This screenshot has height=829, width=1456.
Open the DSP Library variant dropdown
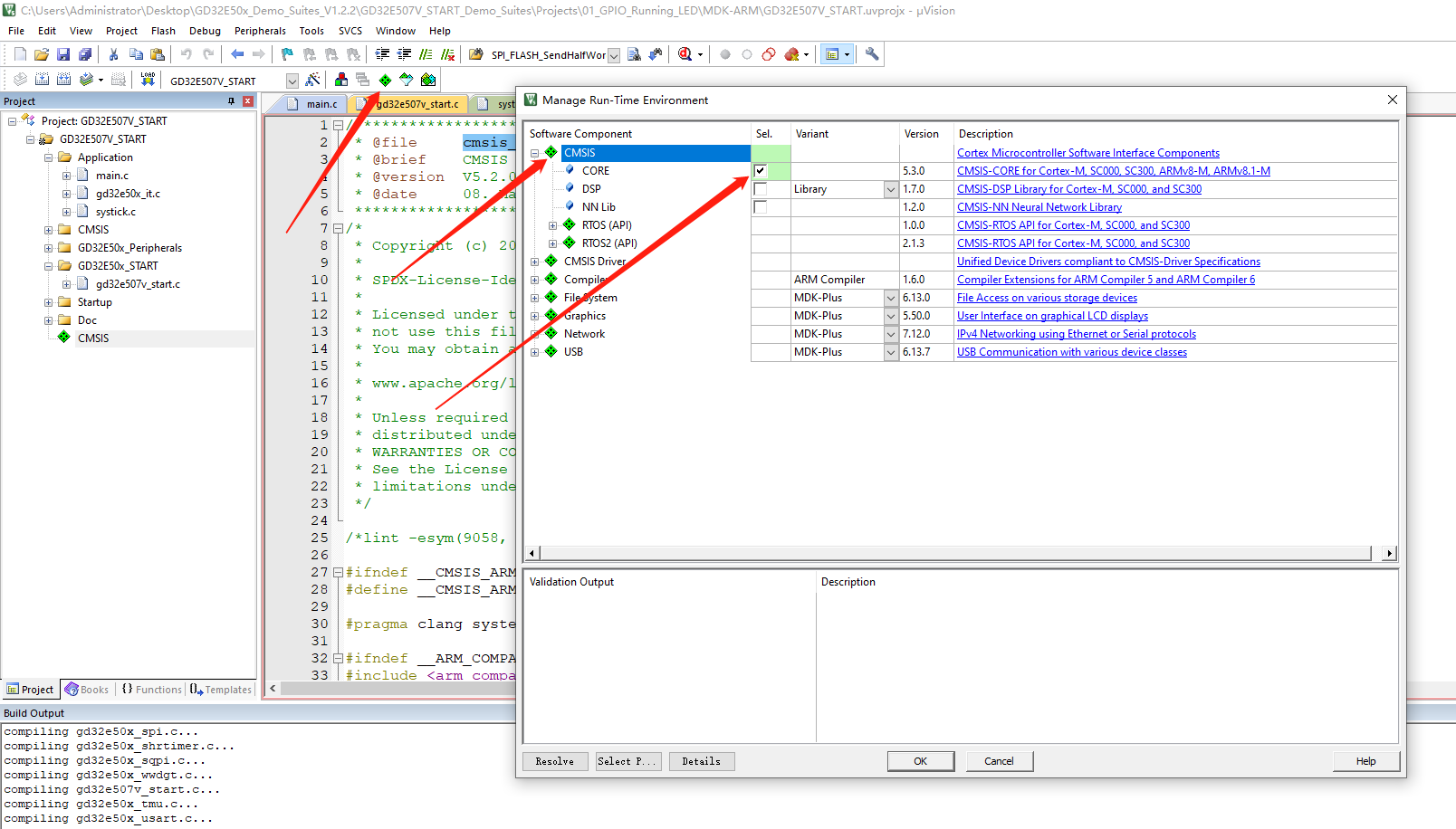pos(891,189)
